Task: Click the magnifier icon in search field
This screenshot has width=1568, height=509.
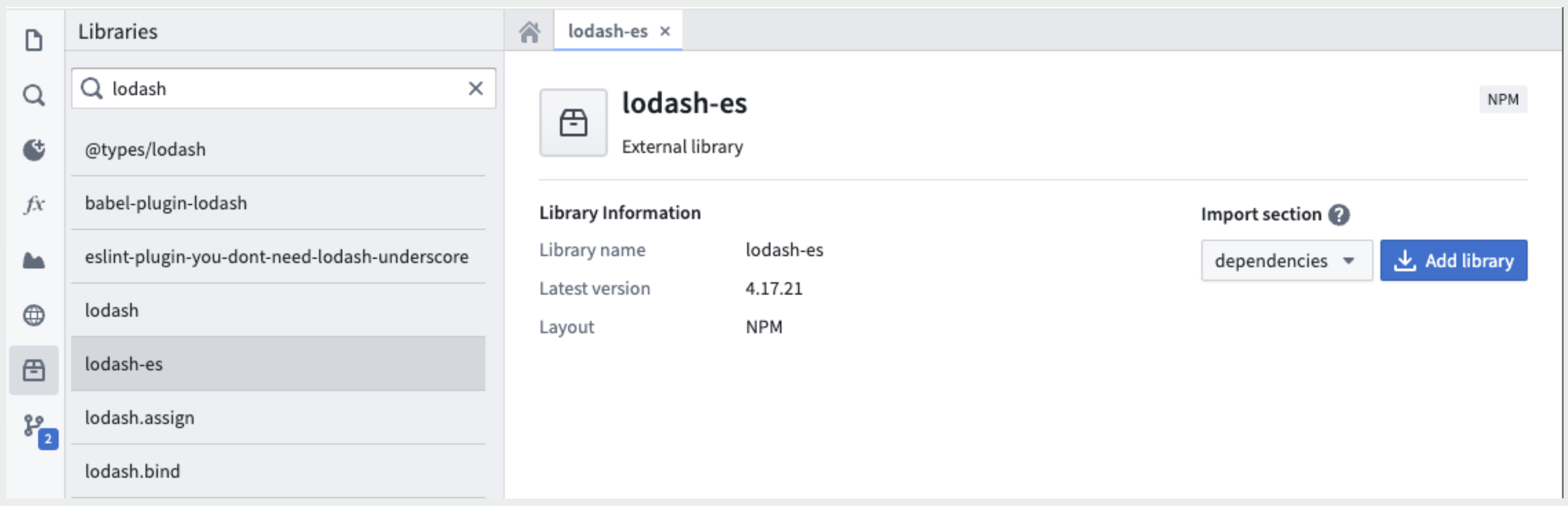Action: pyautogui.click(x=92, y=89)
